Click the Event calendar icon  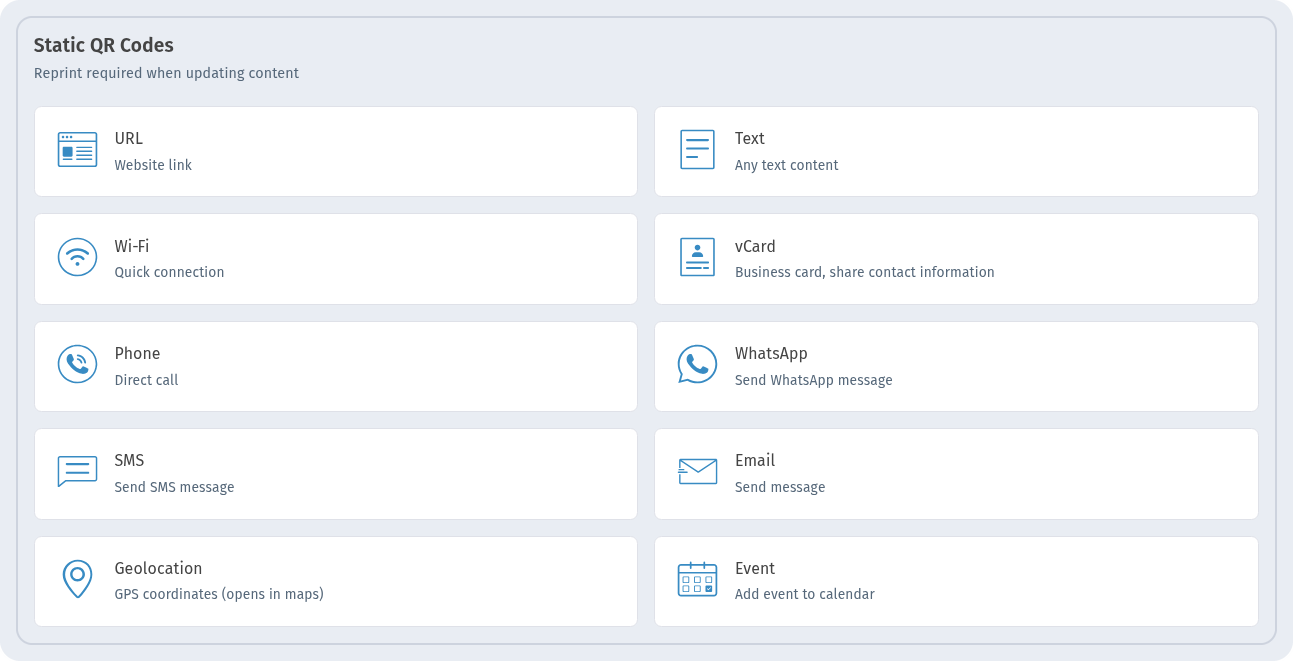coord(697,579)
